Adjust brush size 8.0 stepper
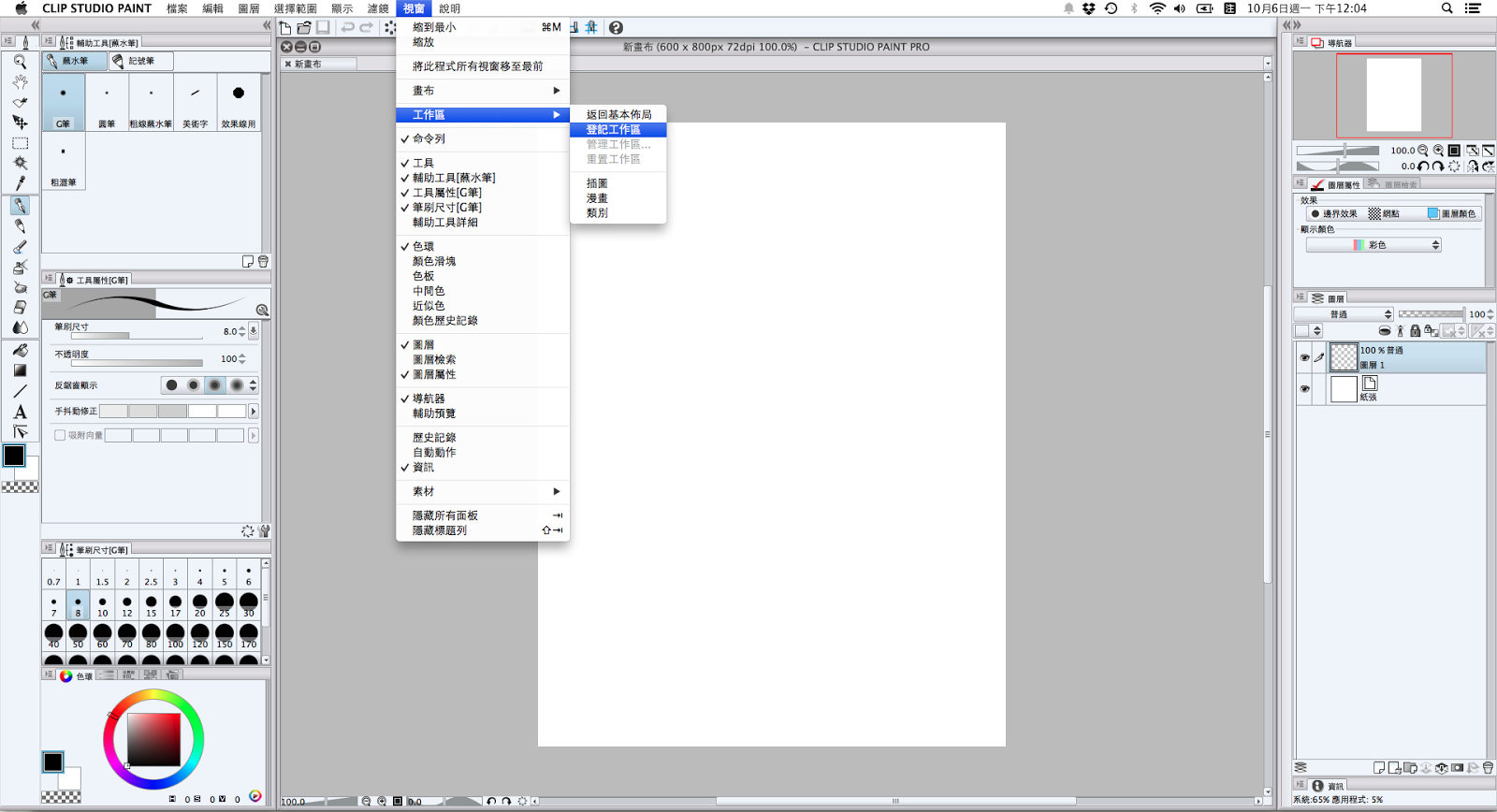Screen dimensions: 1497x812 242,331
